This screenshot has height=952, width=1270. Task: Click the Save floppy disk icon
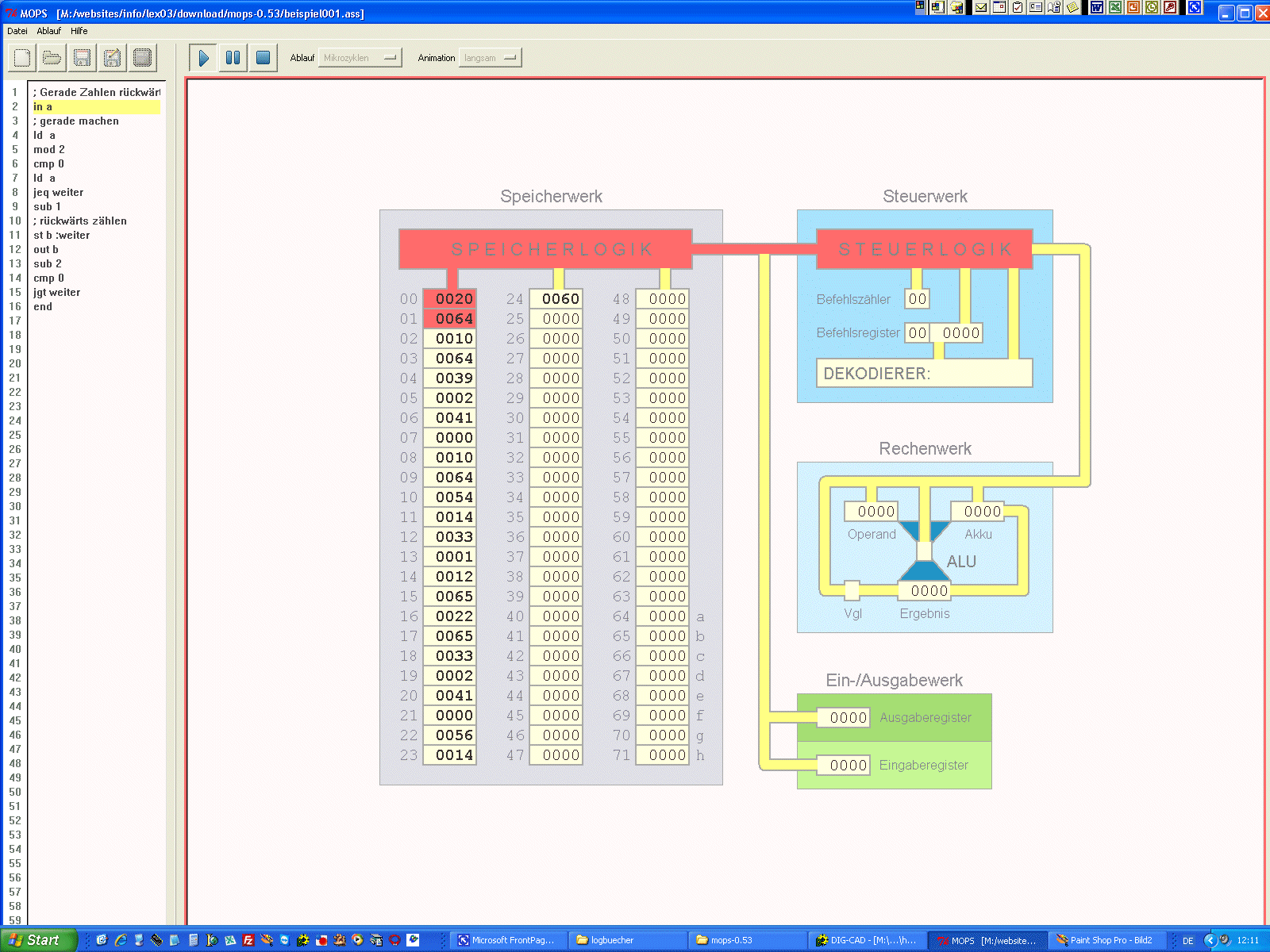click(x=83, y=58)
